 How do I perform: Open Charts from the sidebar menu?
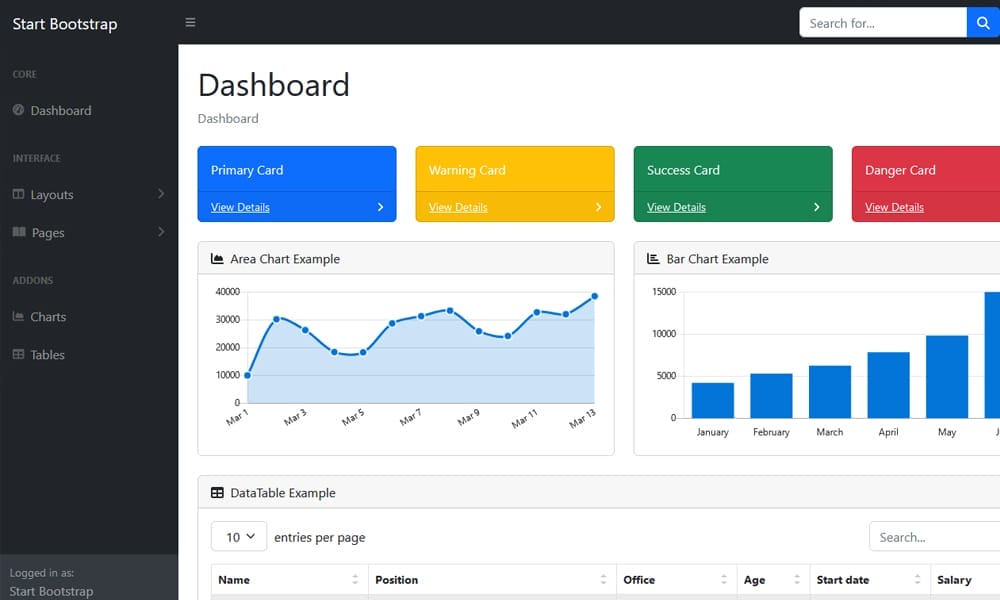click(x=48, y=317)
